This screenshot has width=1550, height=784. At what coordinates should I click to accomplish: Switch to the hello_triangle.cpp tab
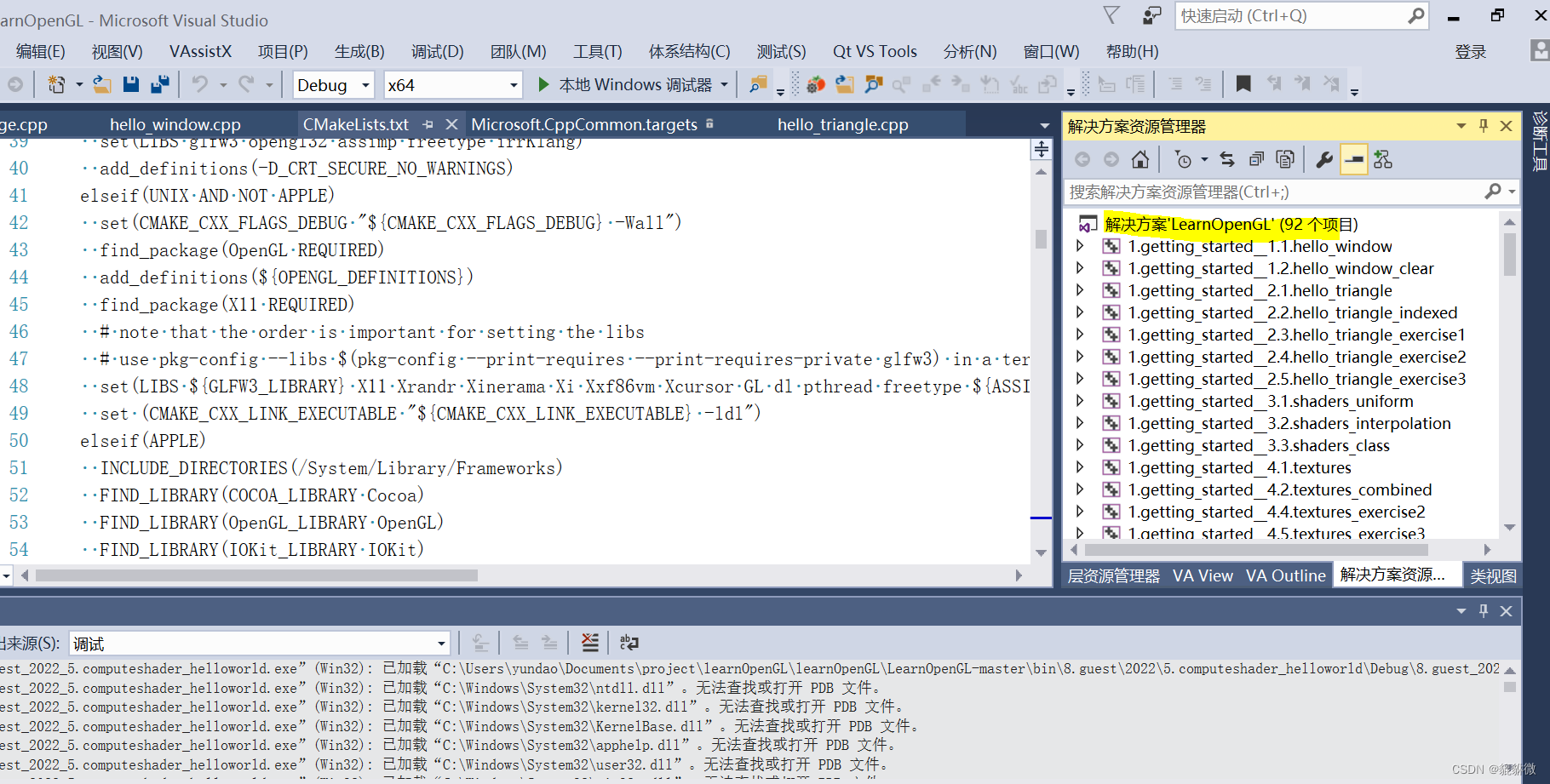[842, 124]
